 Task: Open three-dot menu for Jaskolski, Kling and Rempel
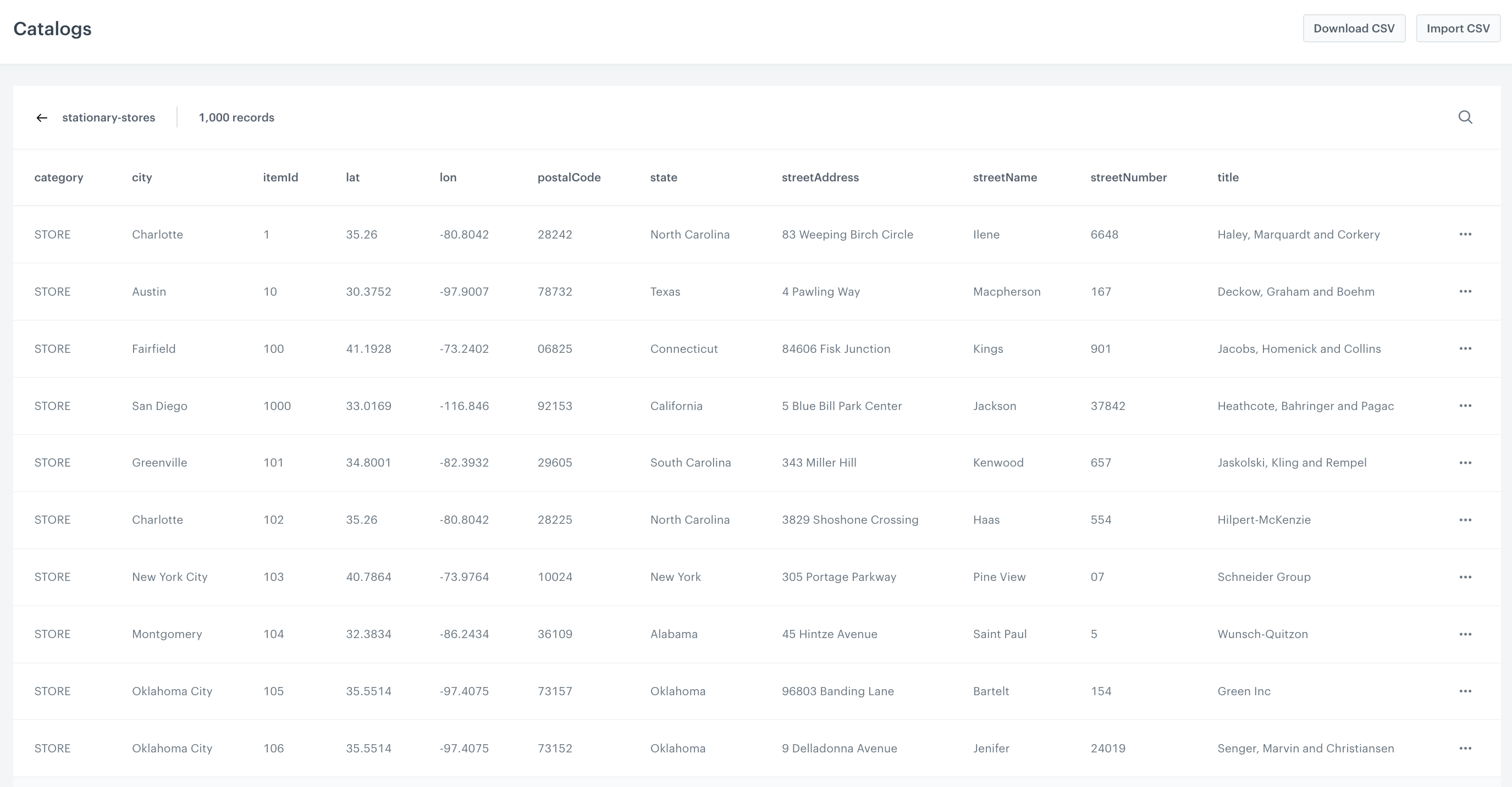pos(1465,462)
